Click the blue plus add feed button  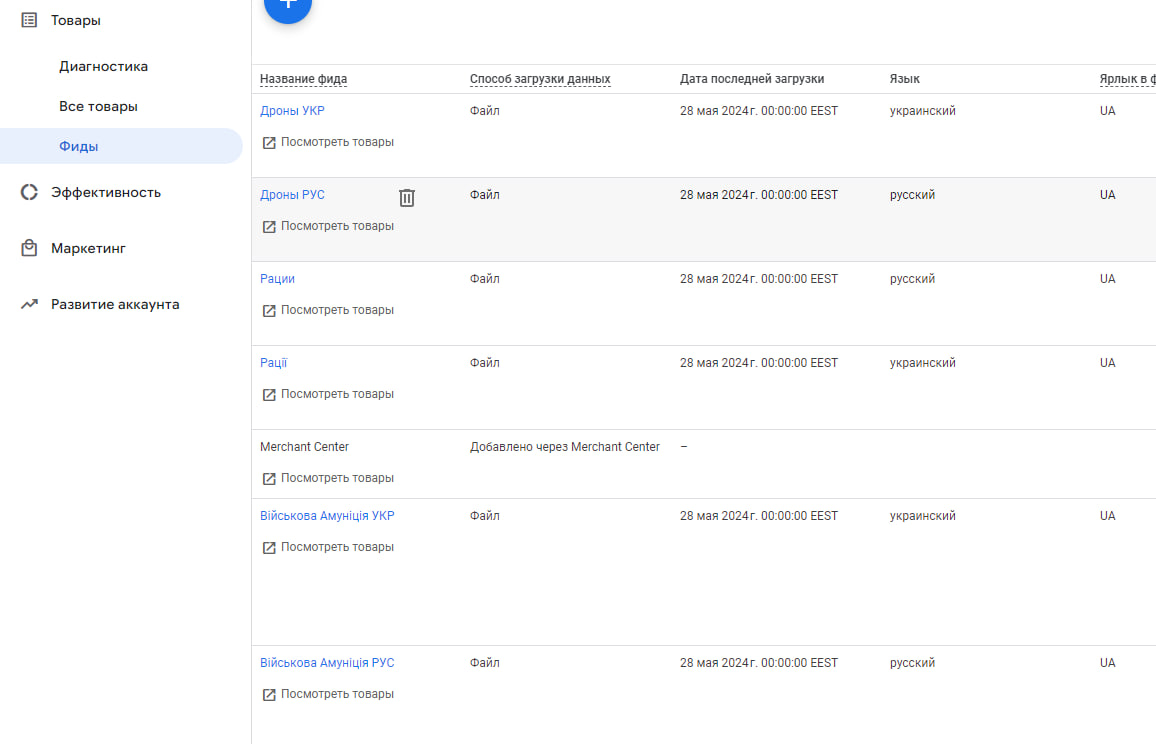pyautogui.click(x=288, y=5)
